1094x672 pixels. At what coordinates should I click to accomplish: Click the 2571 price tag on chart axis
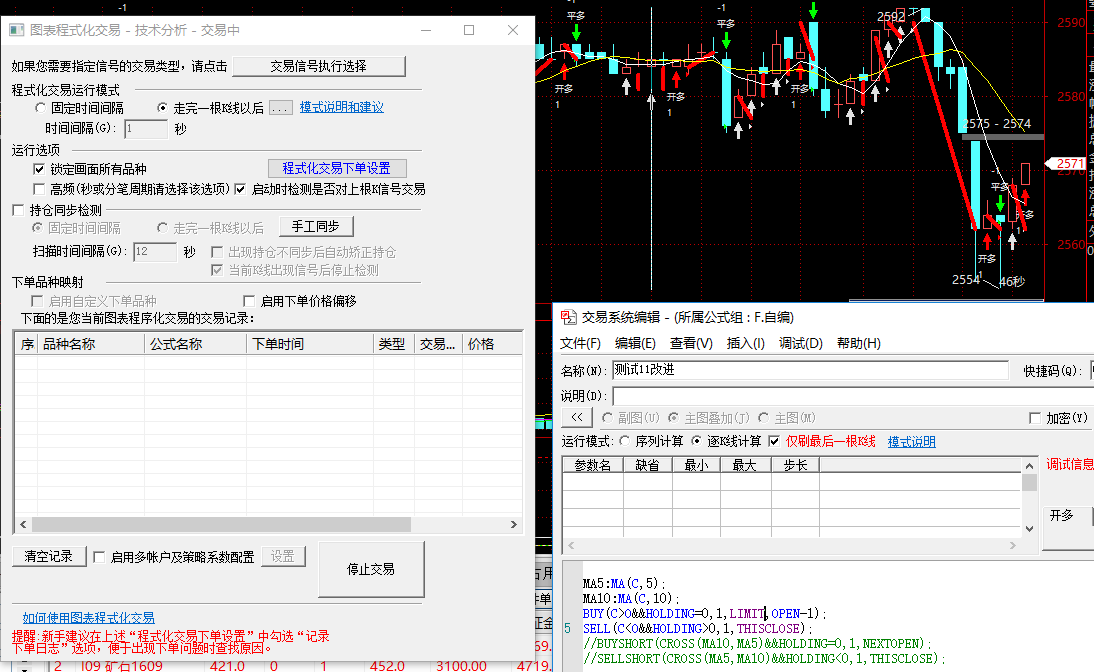click(1069, 163)
